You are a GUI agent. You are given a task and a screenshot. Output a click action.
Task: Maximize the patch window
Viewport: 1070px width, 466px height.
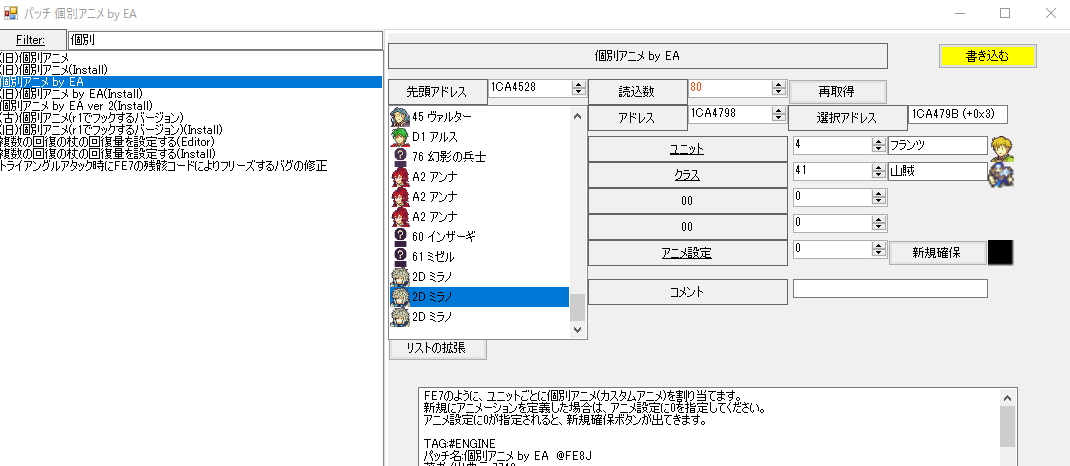point(1004,13)
